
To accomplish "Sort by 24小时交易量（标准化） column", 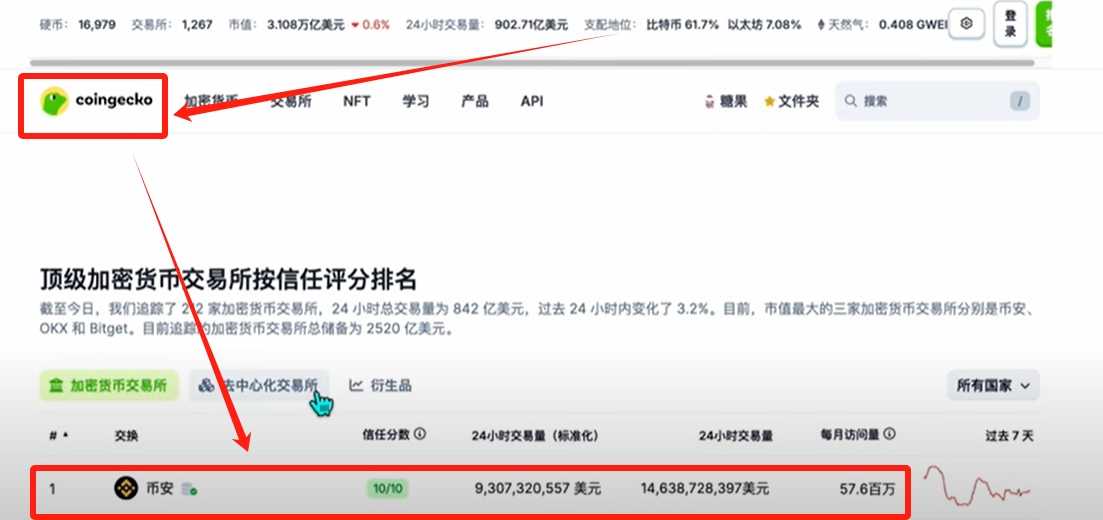I will 535,436.
